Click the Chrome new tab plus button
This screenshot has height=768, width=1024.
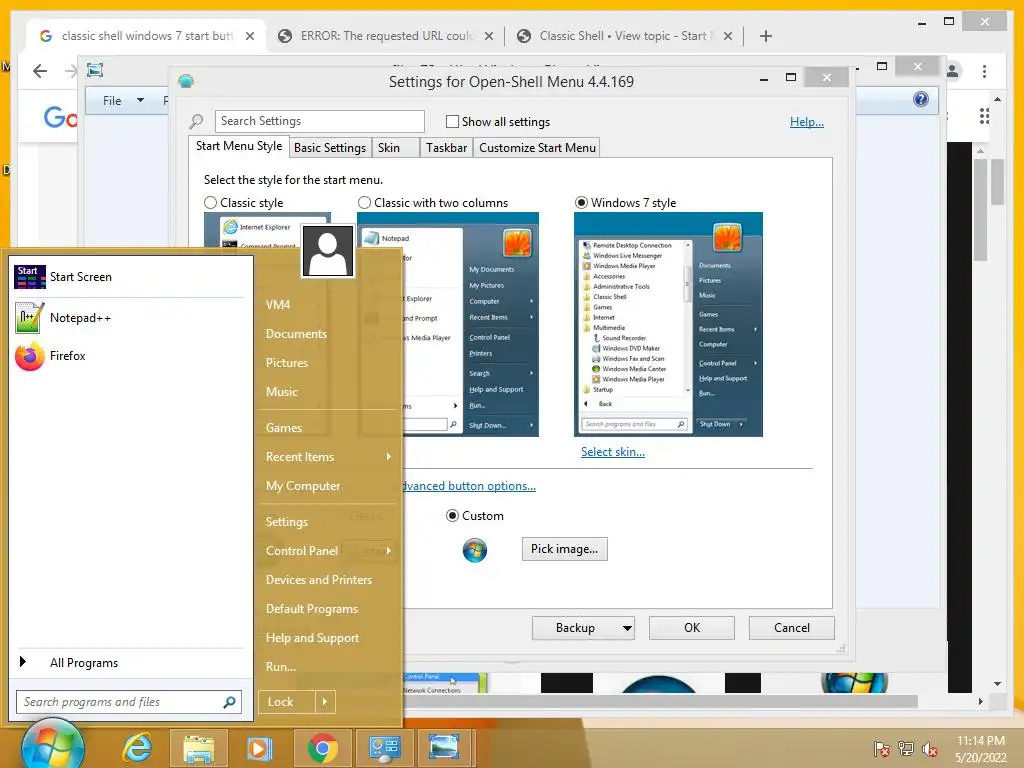click(x=766, y=36)
